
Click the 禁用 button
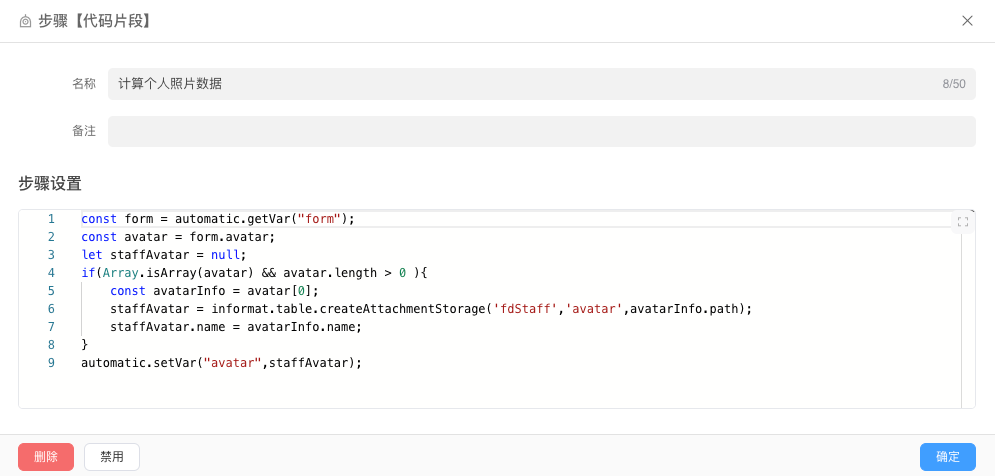click(112, 457)
